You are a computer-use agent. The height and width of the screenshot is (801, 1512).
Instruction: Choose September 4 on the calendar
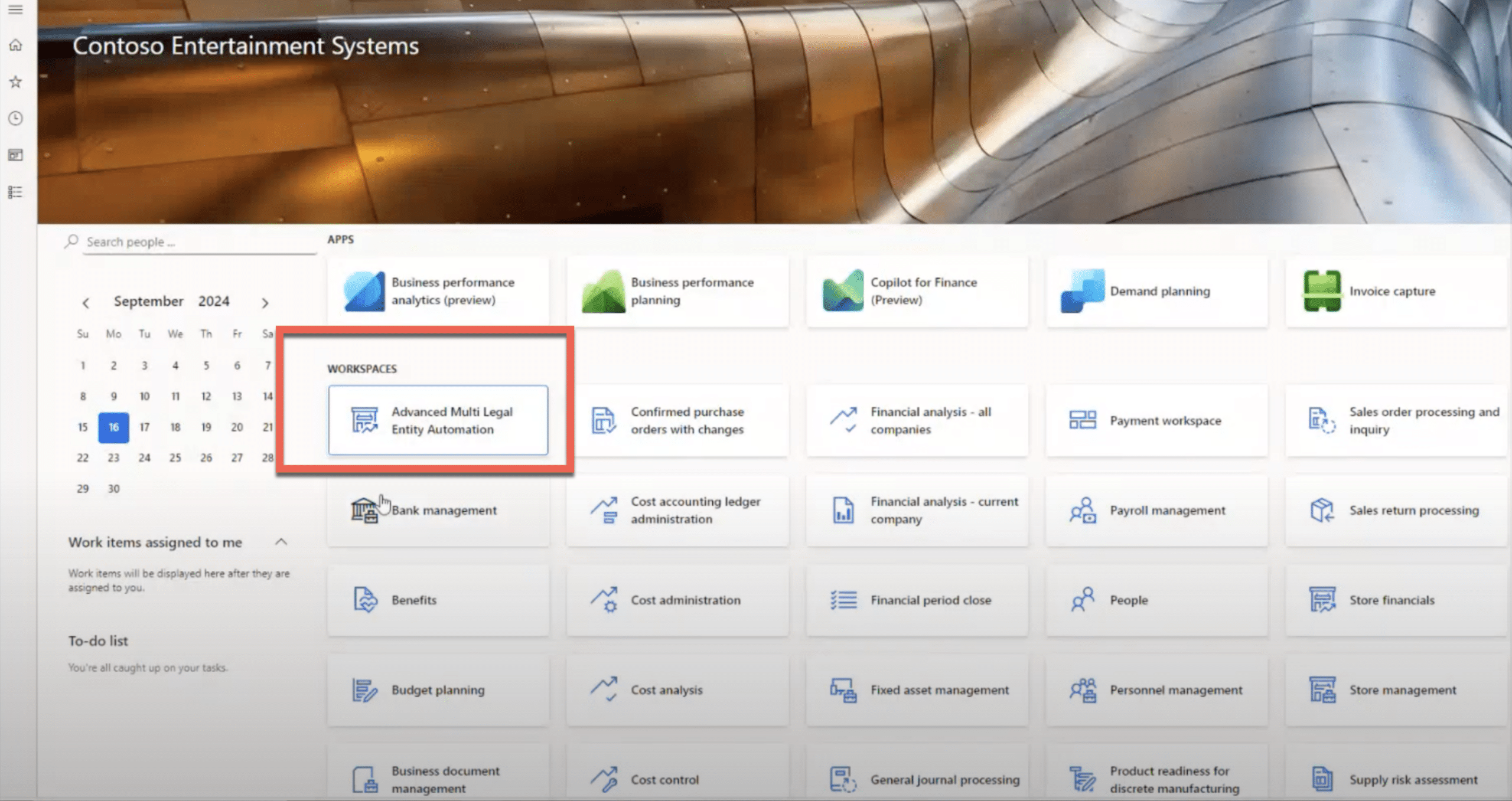pyautogui.click(x=175, y=366)
